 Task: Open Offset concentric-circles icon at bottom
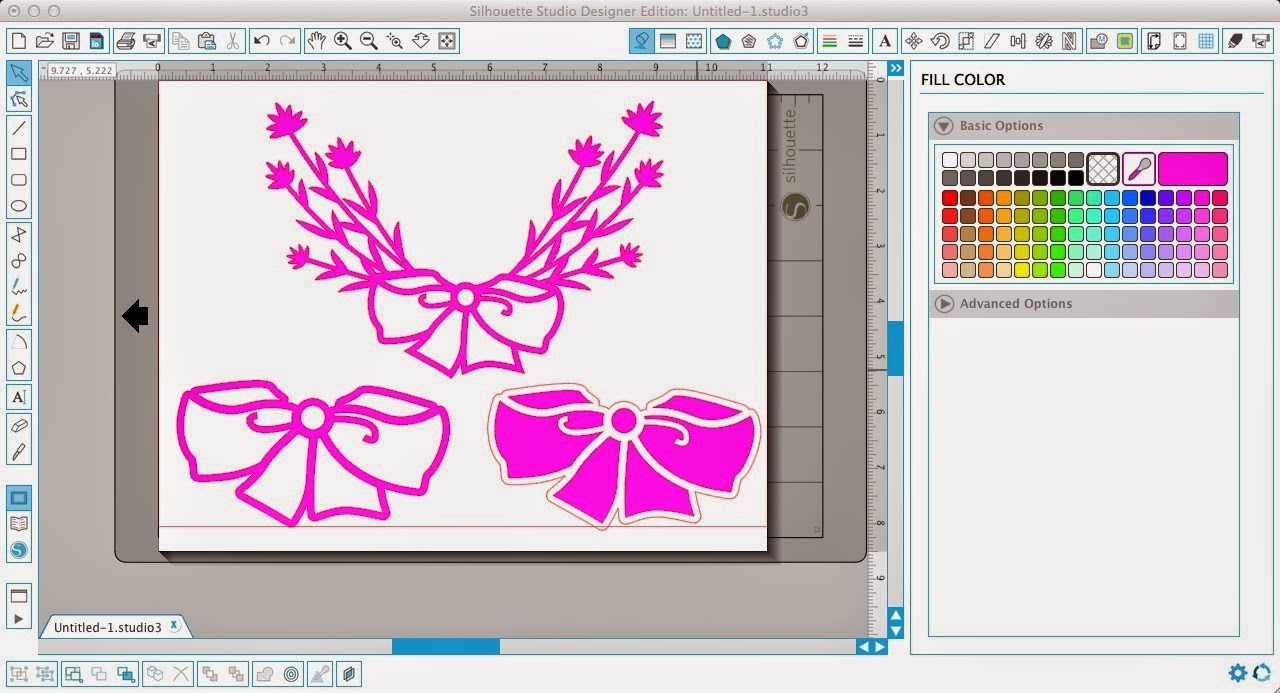291,674
